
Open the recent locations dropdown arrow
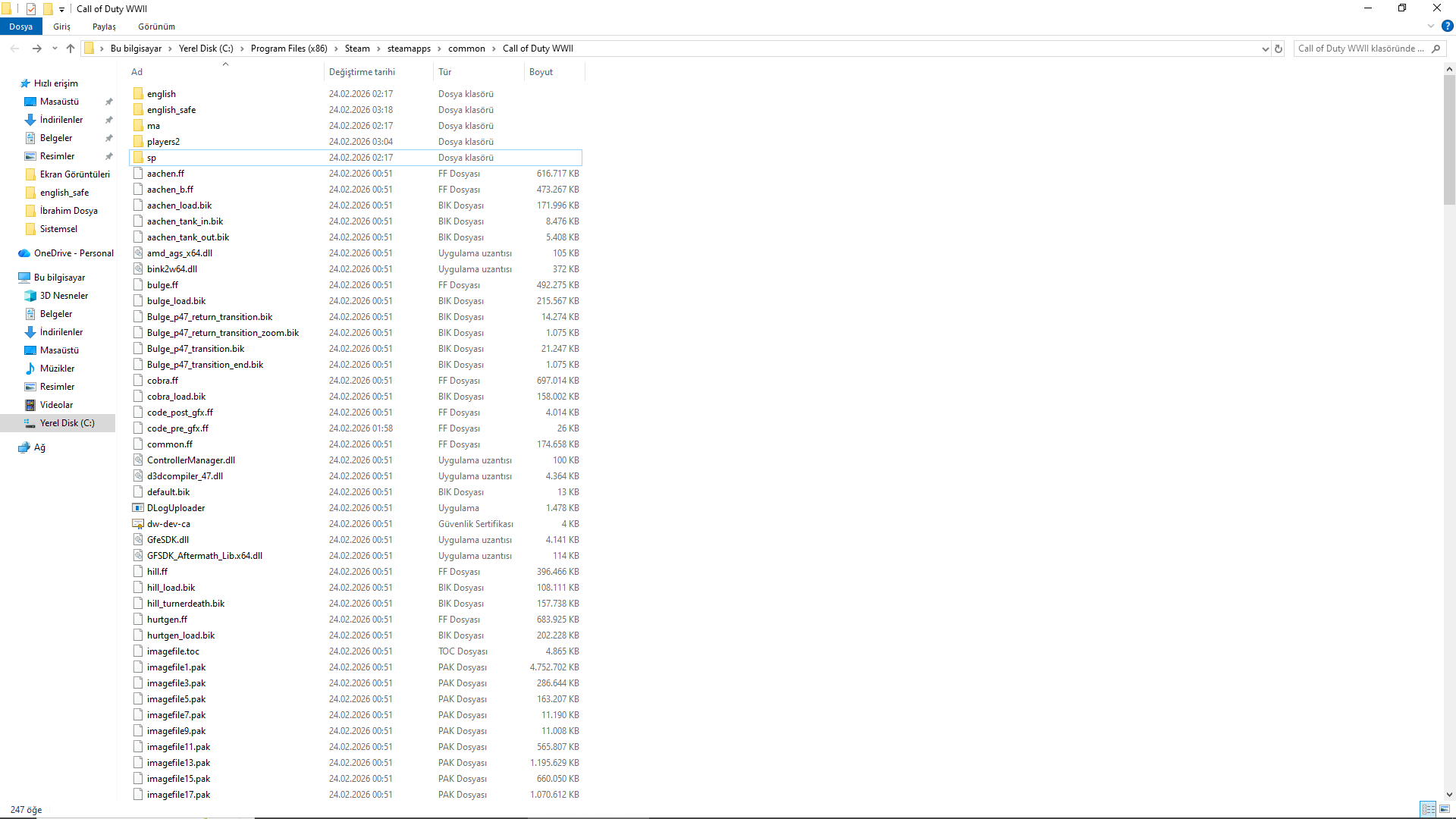[55, 49]
